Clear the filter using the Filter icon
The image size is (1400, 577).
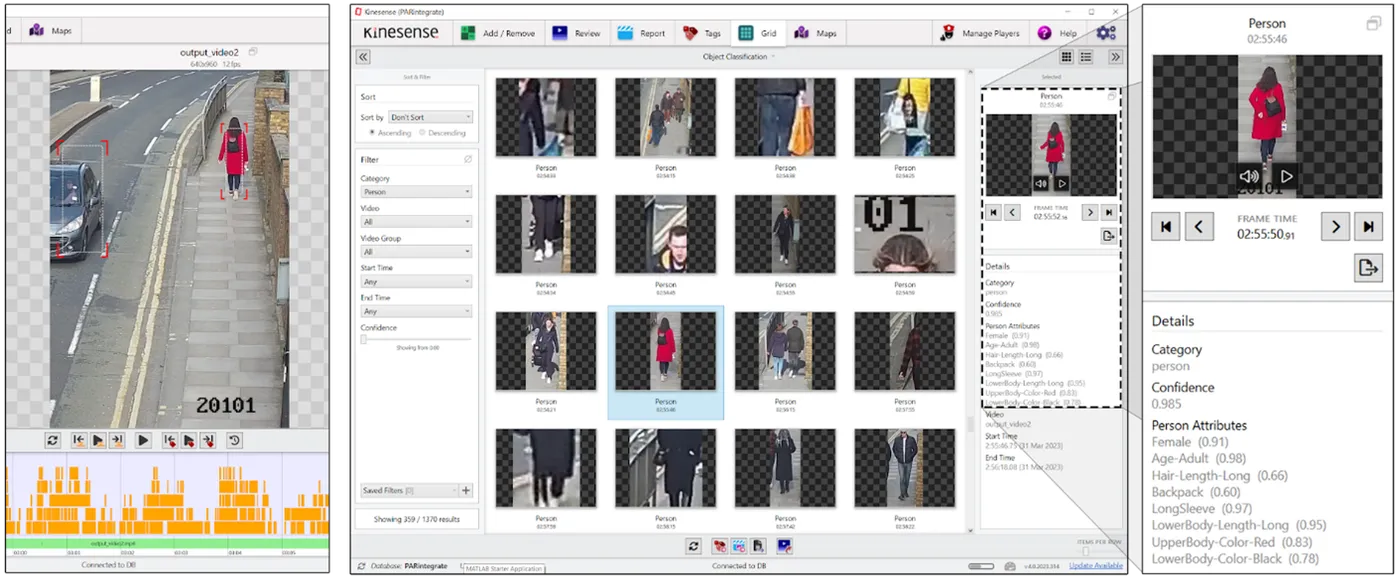pos(468,159)
